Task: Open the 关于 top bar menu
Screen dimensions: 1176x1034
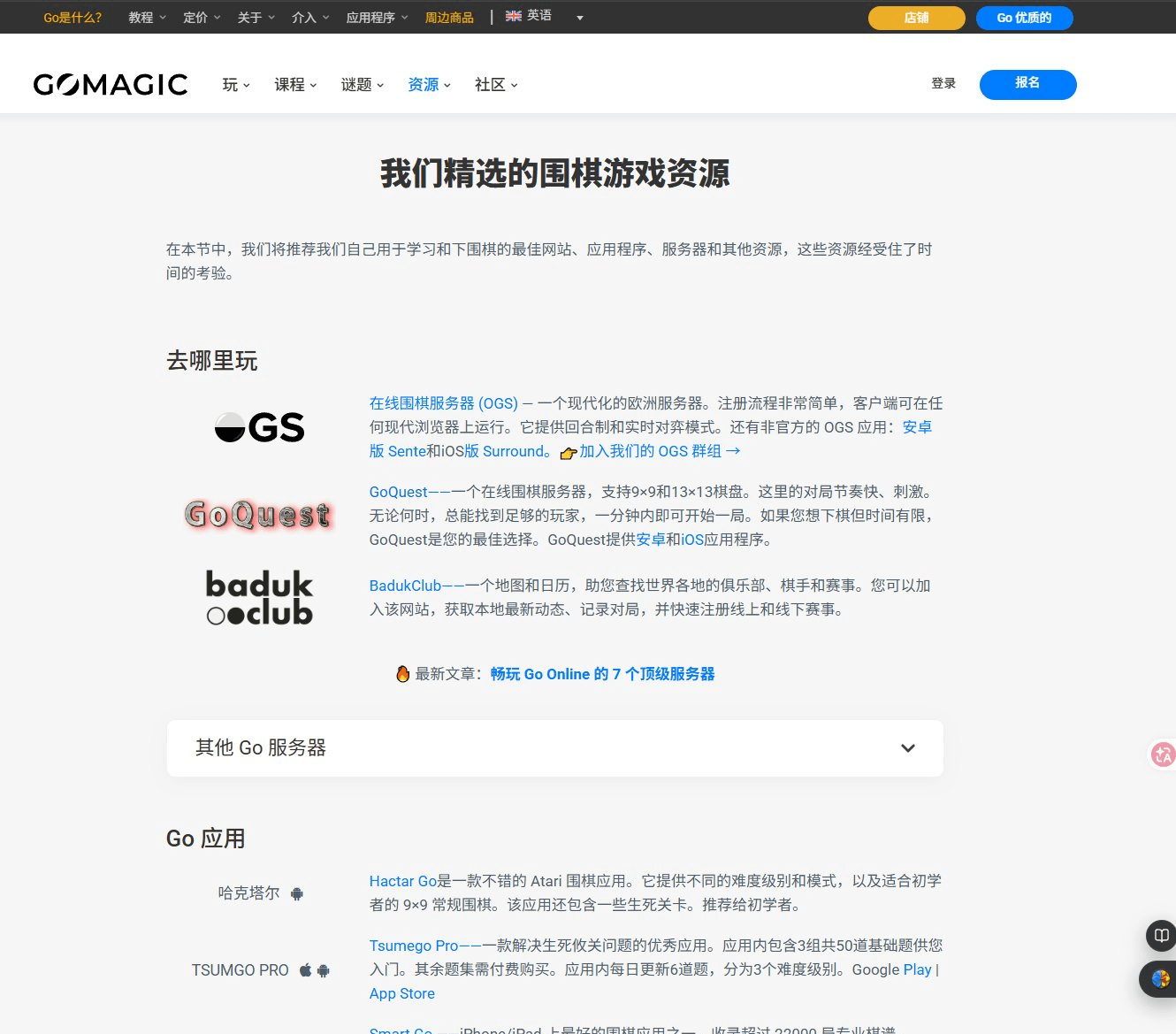Action: click(256, 18)
